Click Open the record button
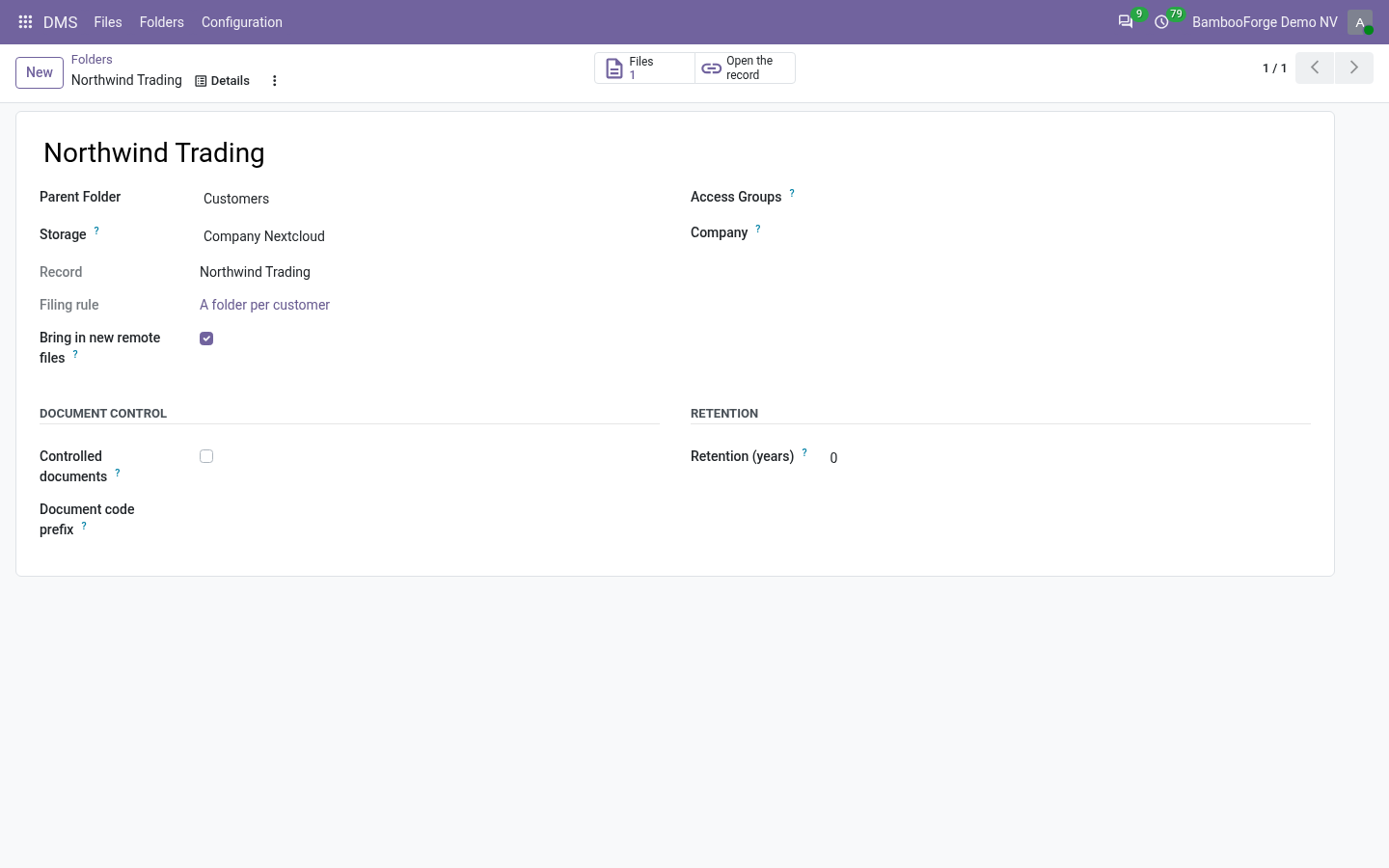 [745, 68]
